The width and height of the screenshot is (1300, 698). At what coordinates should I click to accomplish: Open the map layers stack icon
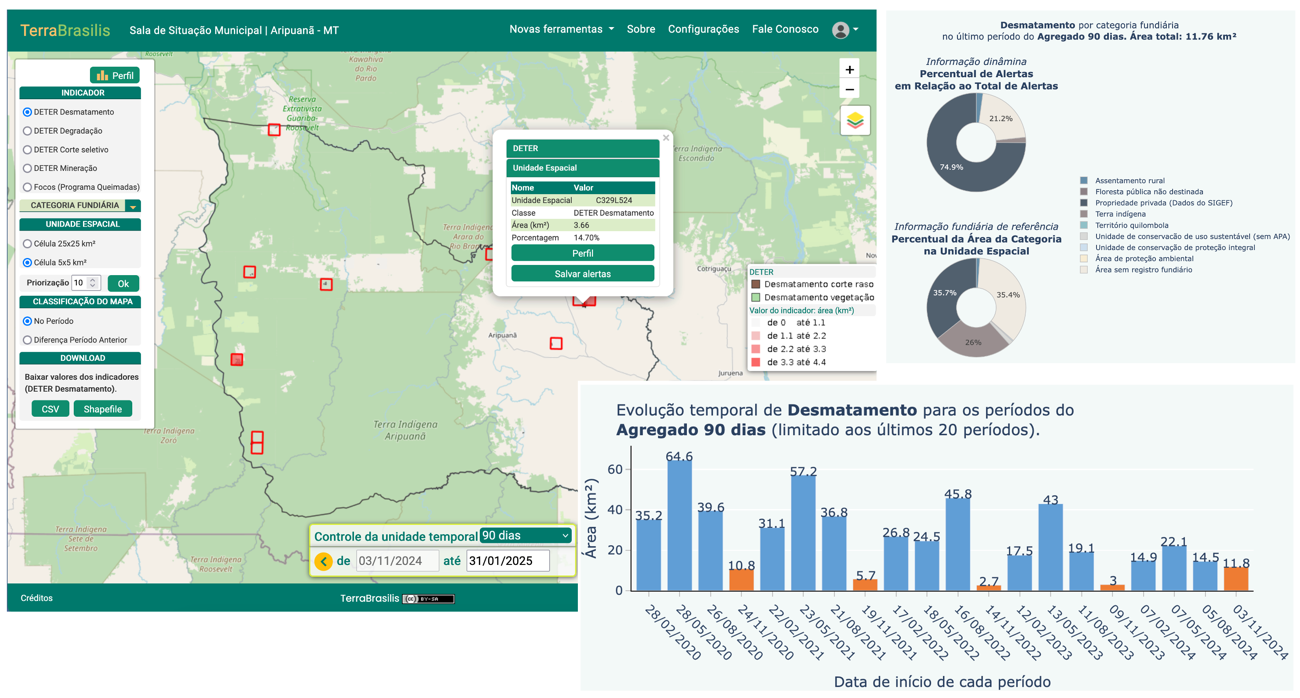click(855, 121)
